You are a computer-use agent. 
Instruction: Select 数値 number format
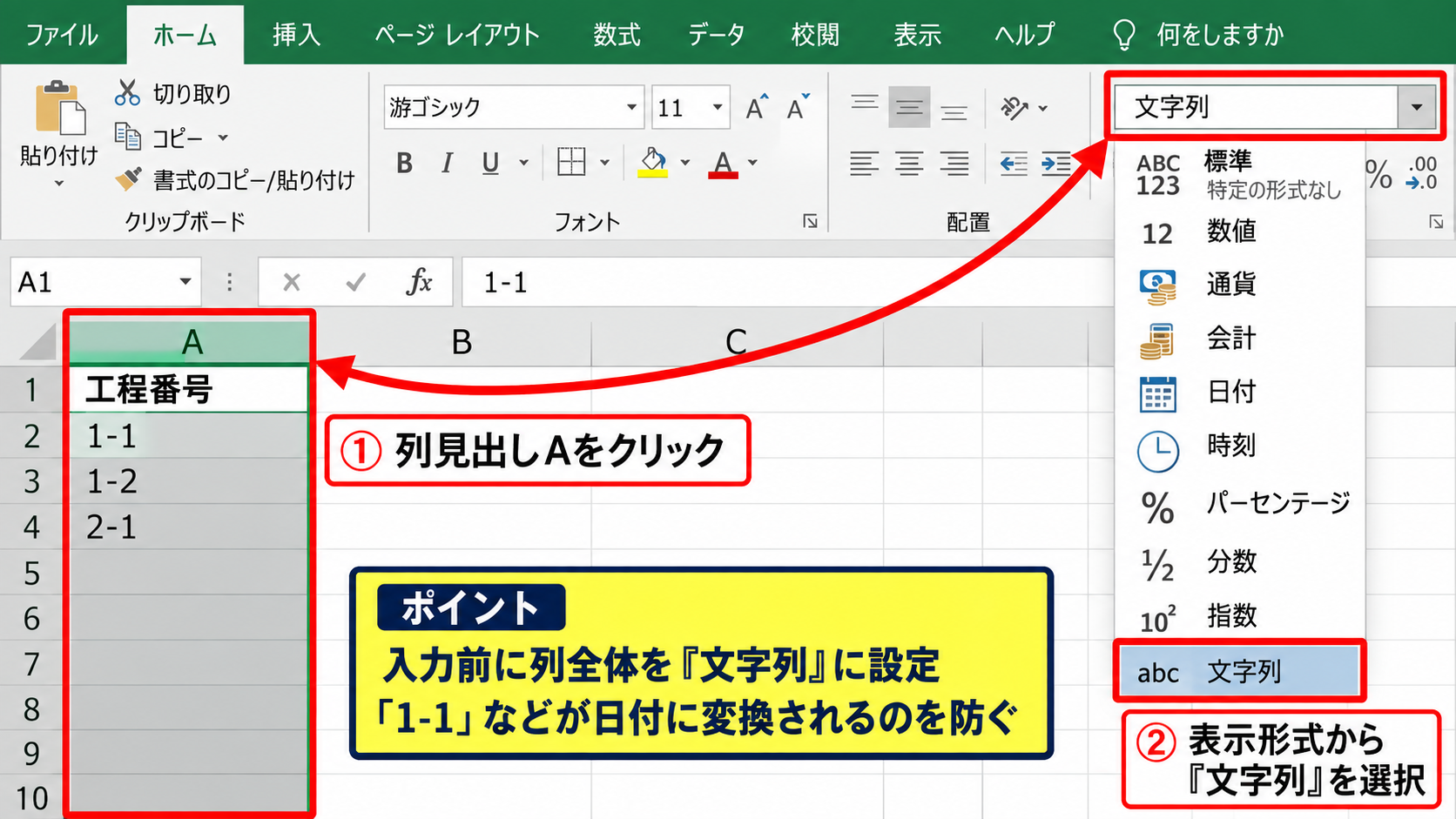pyautogui.click(x=1239, y=232)
